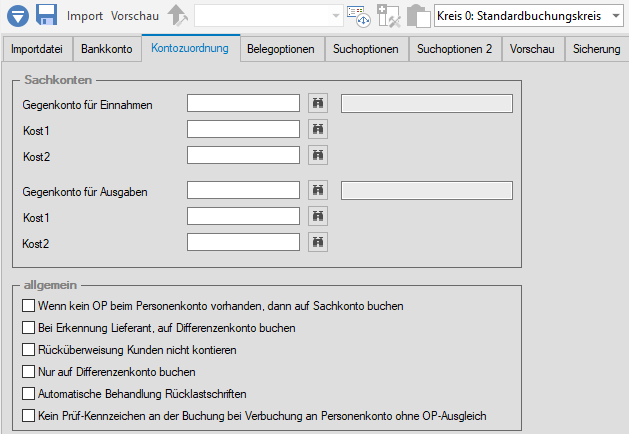The image size is (629, 434).
Task: Click the grey description box beside Gegenkonto für Einnahmen
Action: tap(427, 103)
